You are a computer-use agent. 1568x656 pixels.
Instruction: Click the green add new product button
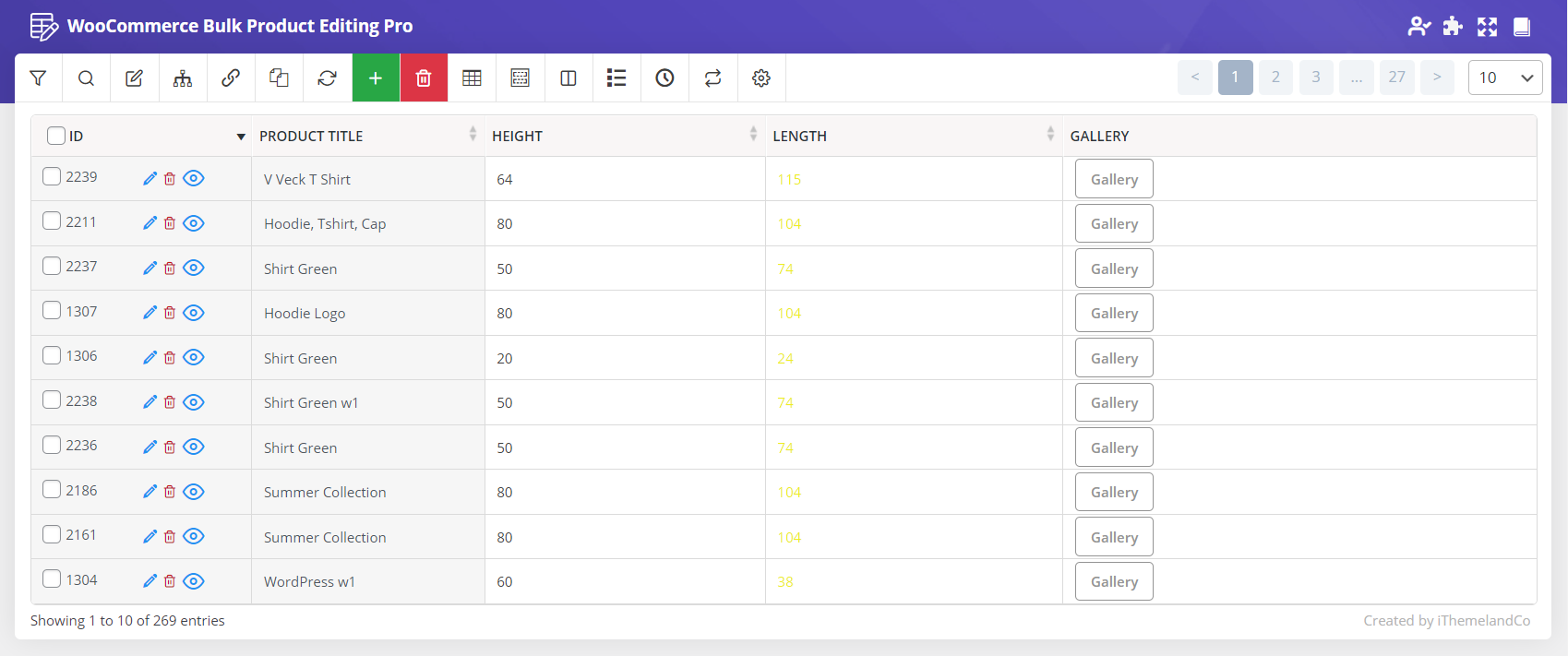[x=376, y=78]
